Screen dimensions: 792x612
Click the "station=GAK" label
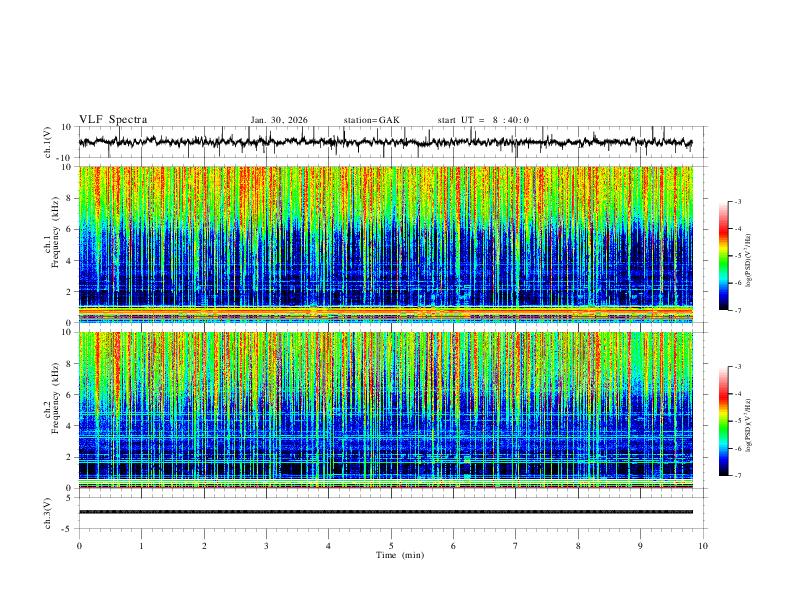click(371, 120)
